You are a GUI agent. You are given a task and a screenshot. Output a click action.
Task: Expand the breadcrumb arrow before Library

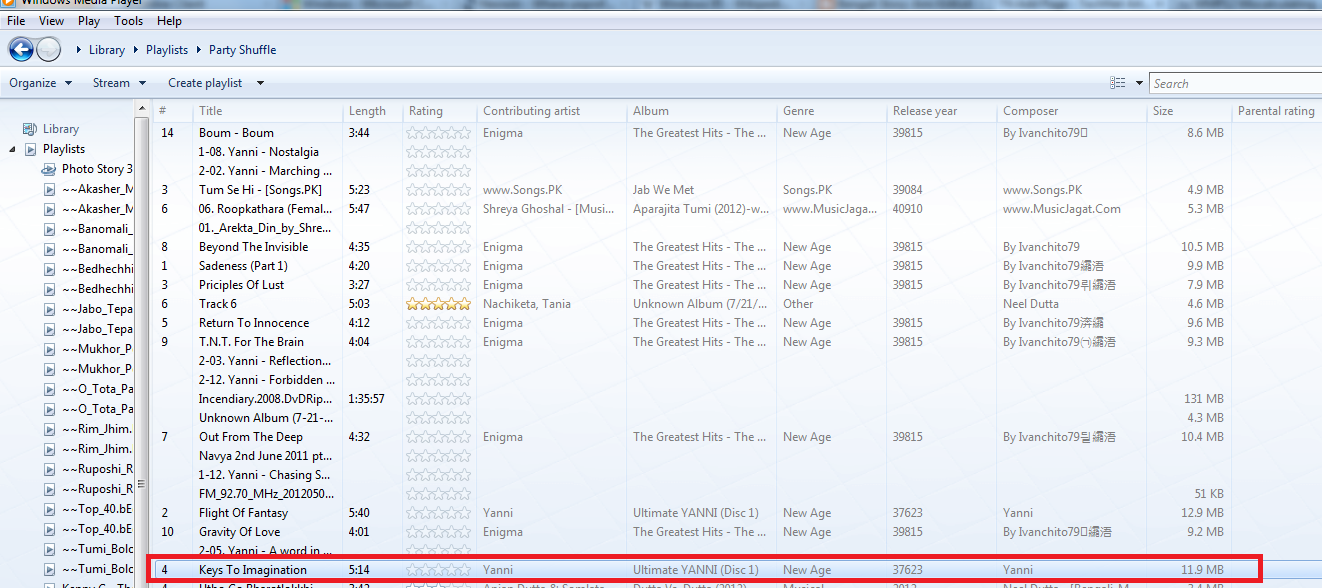pyautogui.click(x=79, y=50)
